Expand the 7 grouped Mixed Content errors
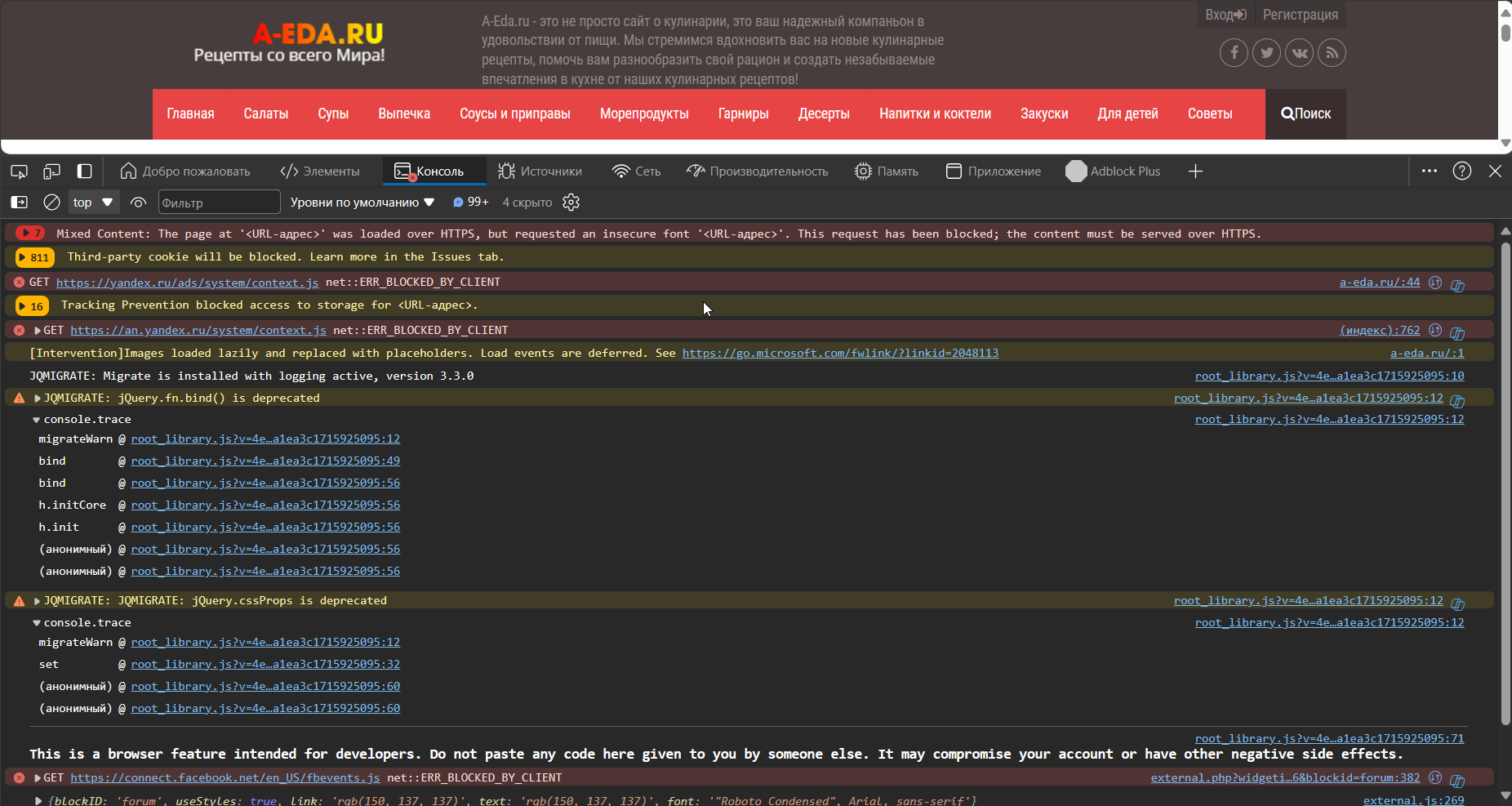This screenshot has width=1512, height=806. 30,234
